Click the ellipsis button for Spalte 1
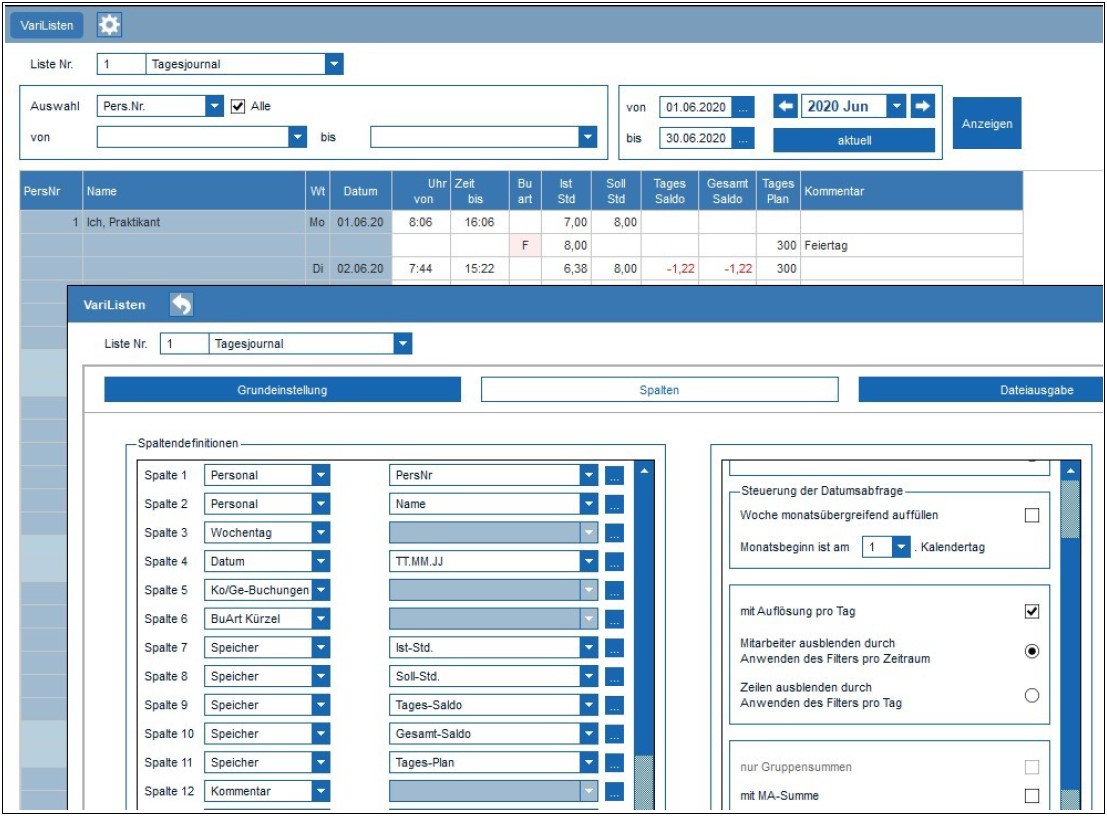This screenshot has width=1107, height=816. pos(614,476)
